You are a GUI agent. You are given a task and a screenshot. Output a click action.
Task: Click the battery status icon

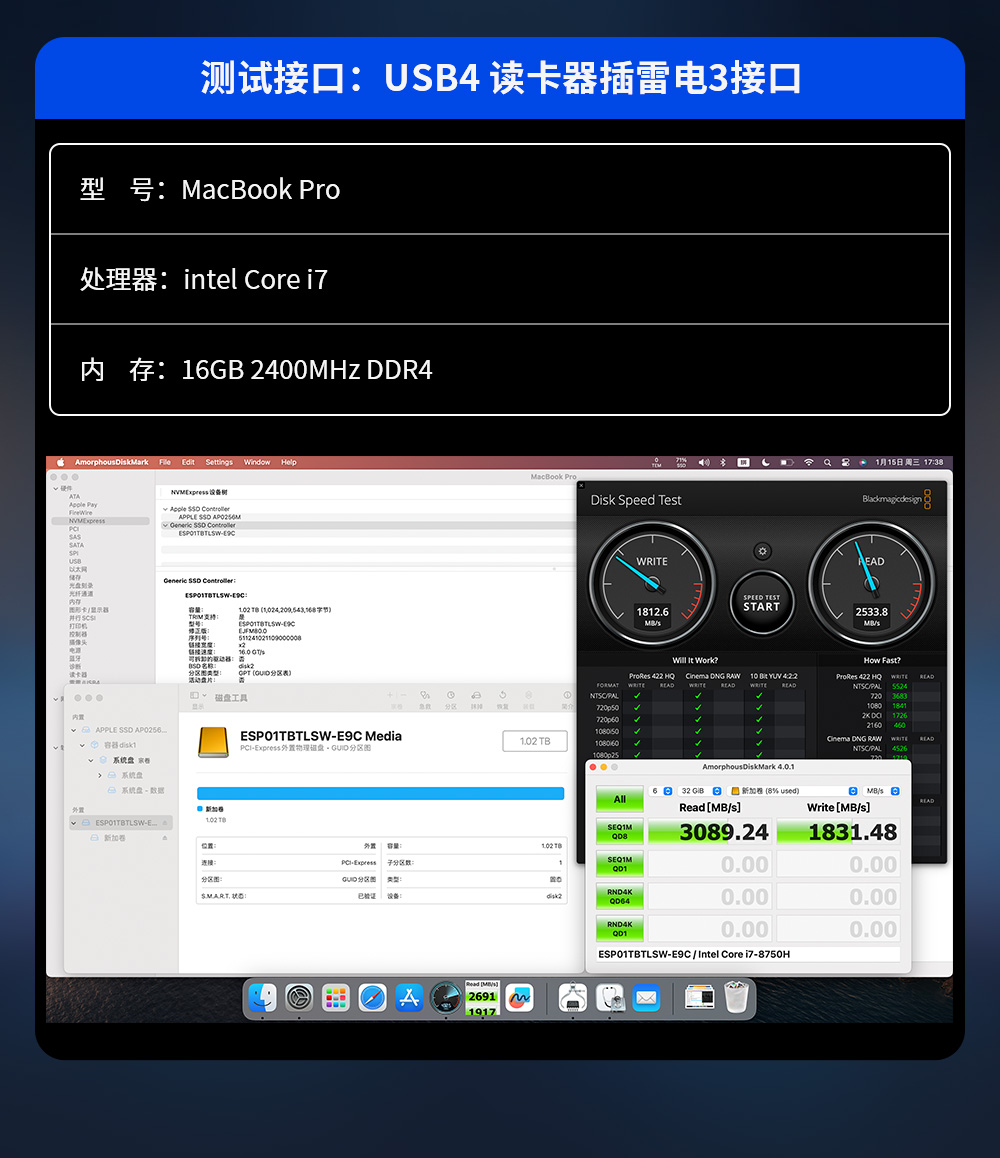pyautogui.click(x=787, y=462)
